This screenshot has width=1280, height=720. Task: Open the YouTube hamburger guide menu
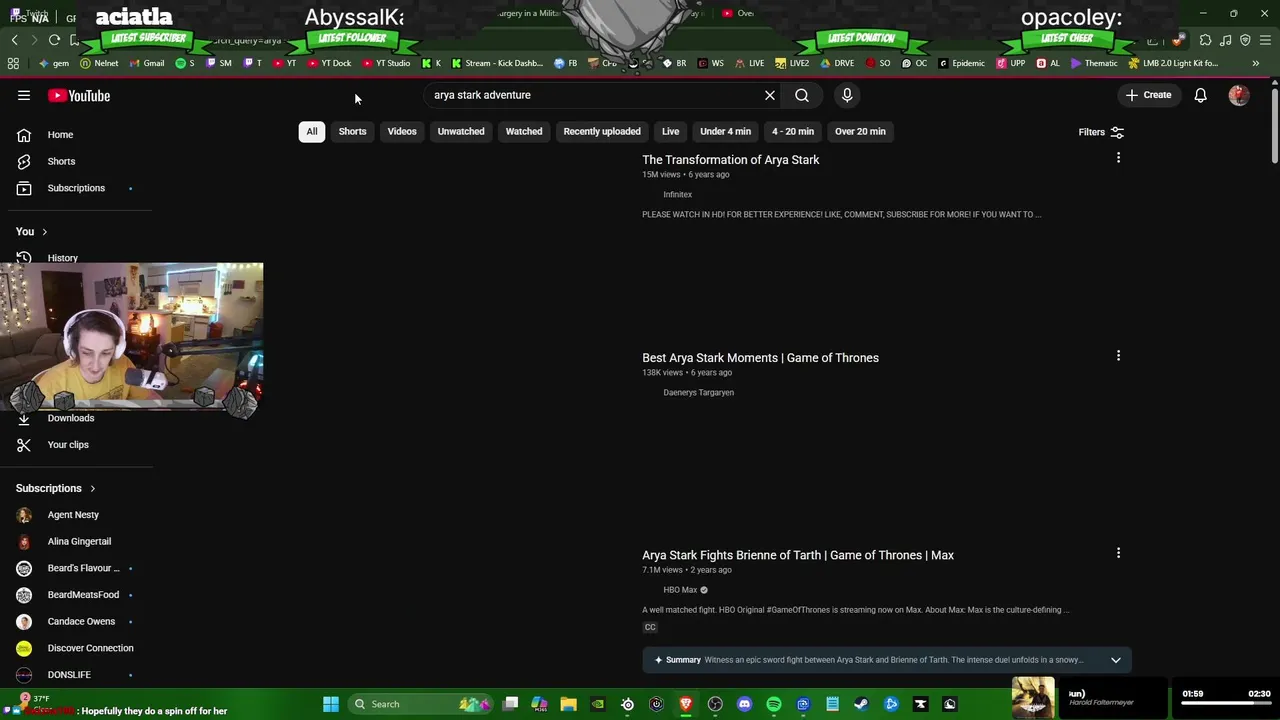coord(24,95)
